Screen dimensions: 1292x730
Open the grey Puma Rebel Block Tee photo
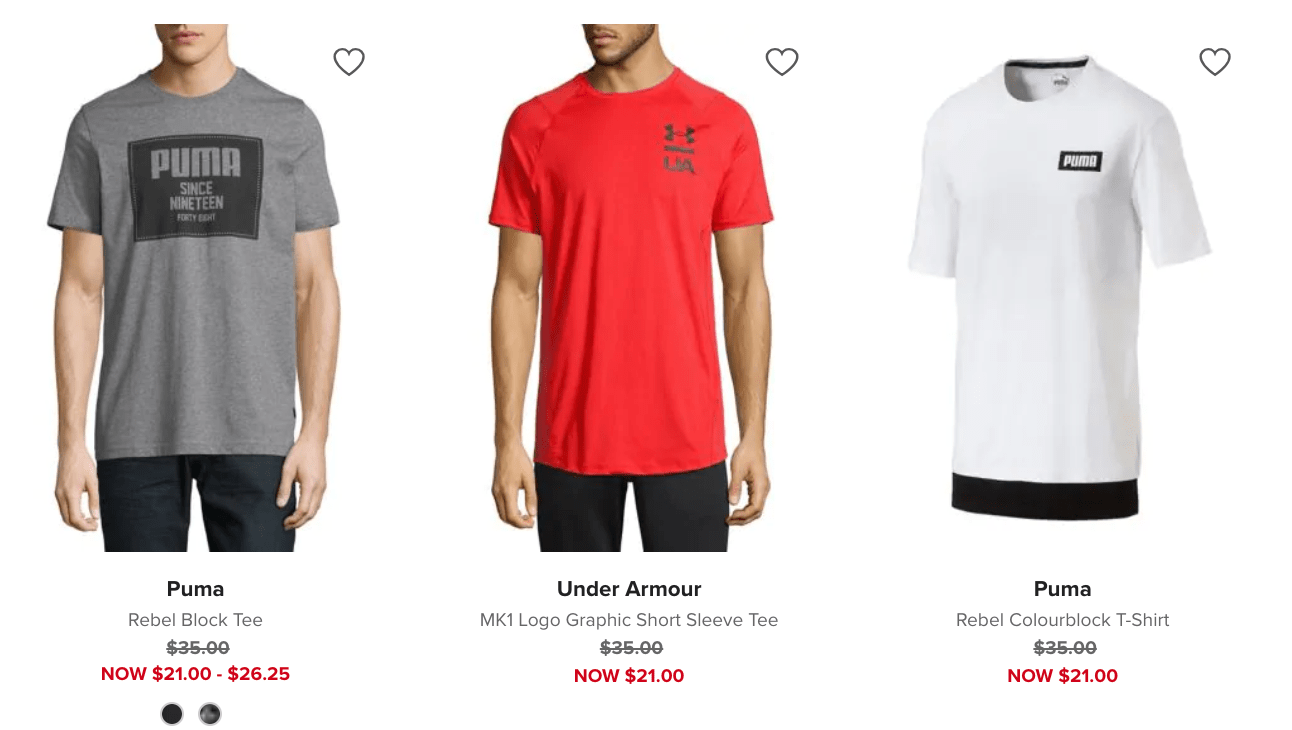coord(196,288)
